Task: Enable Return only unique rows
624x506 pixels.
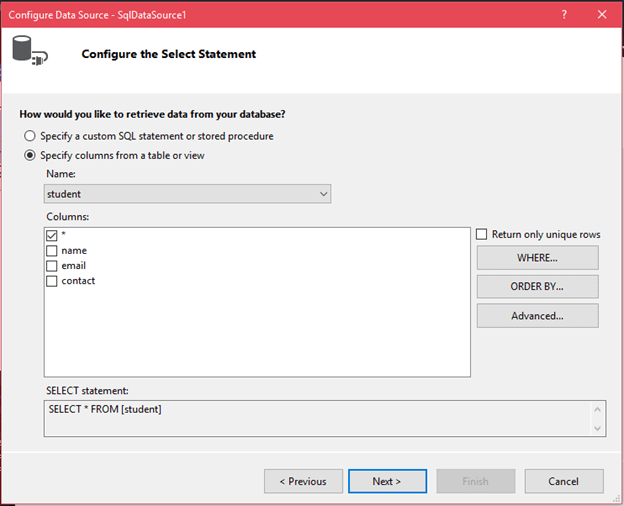Action: (x=482, y=234)
